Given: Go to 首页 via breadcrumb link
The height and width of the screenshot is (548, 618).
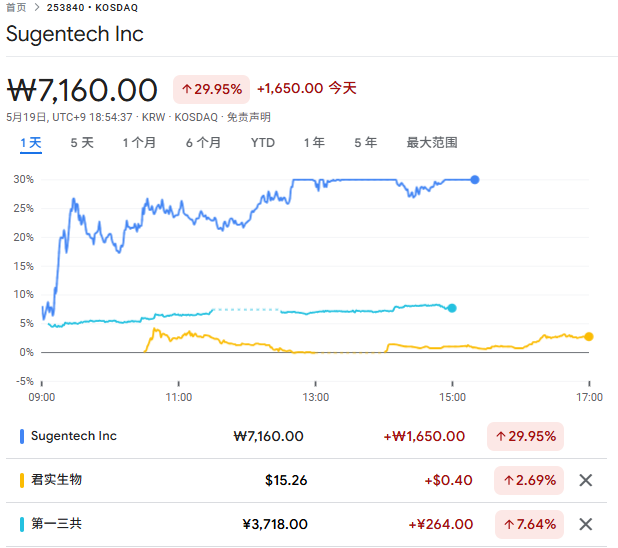Looking at the screenshot, I should click(16, 7).
